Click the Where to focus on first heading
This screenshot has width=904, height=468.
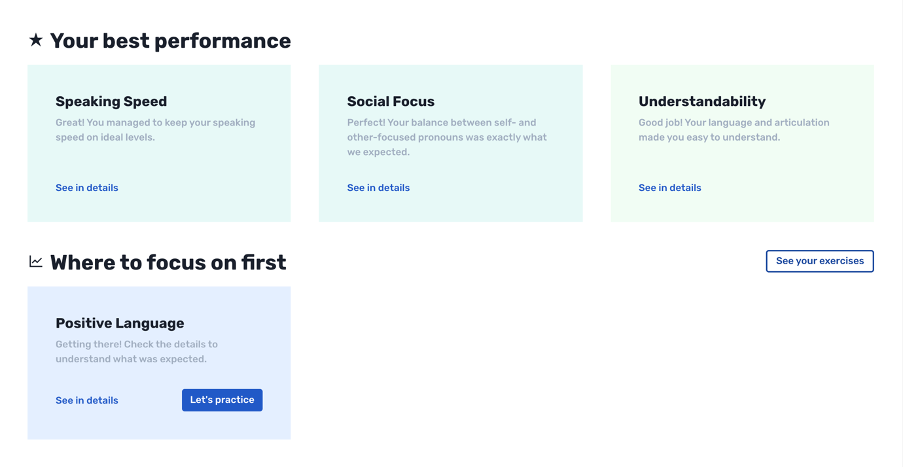pos(168,262)
